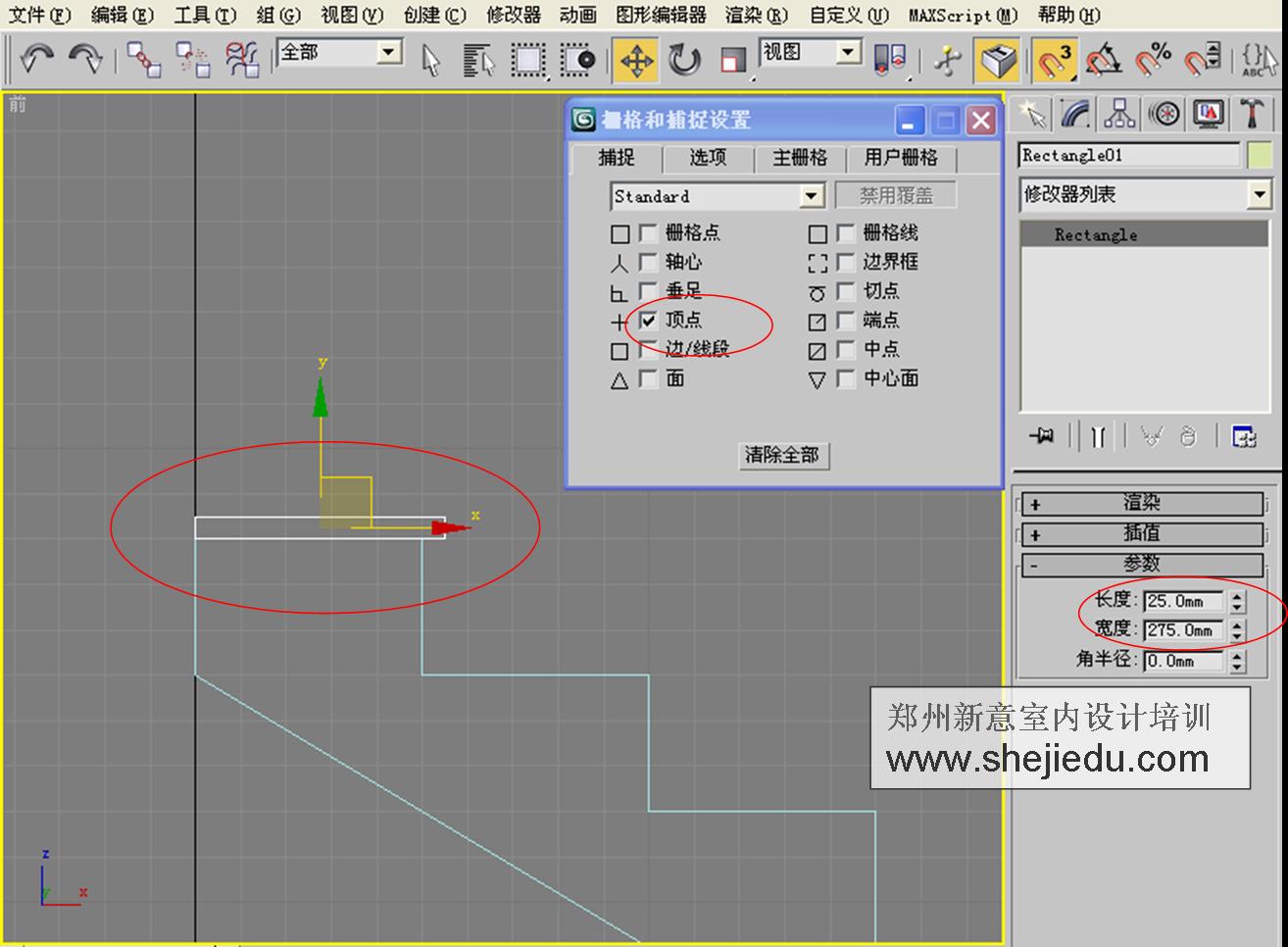Open the Hierarchy command panel
The width and height of the screenshot is (1288, 947).
pos(1118,113)
